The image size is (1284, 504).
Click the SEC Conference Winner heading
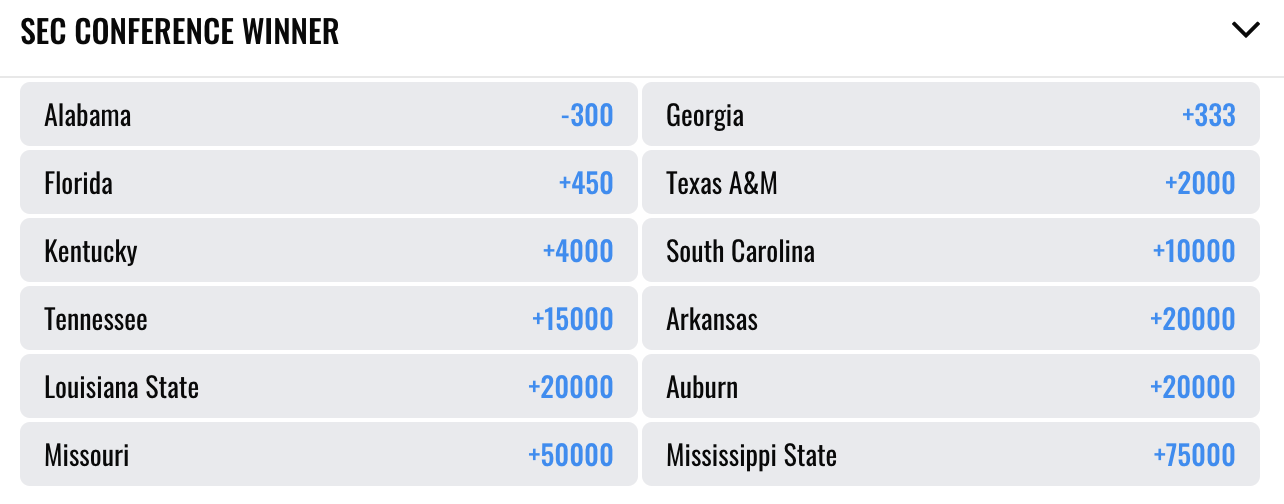tap(180, 31)
